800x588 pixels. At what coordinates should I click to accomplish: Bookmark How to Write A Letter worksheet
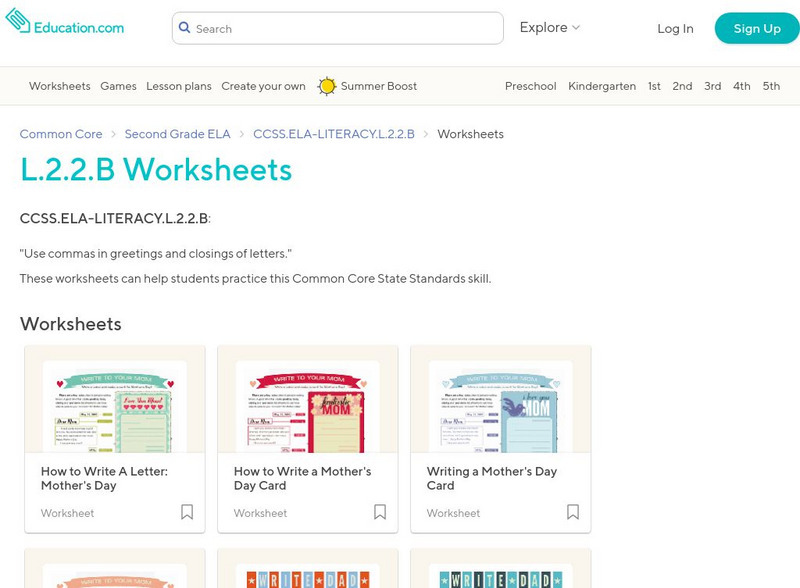pyautogui.click(x=187, y=512)
